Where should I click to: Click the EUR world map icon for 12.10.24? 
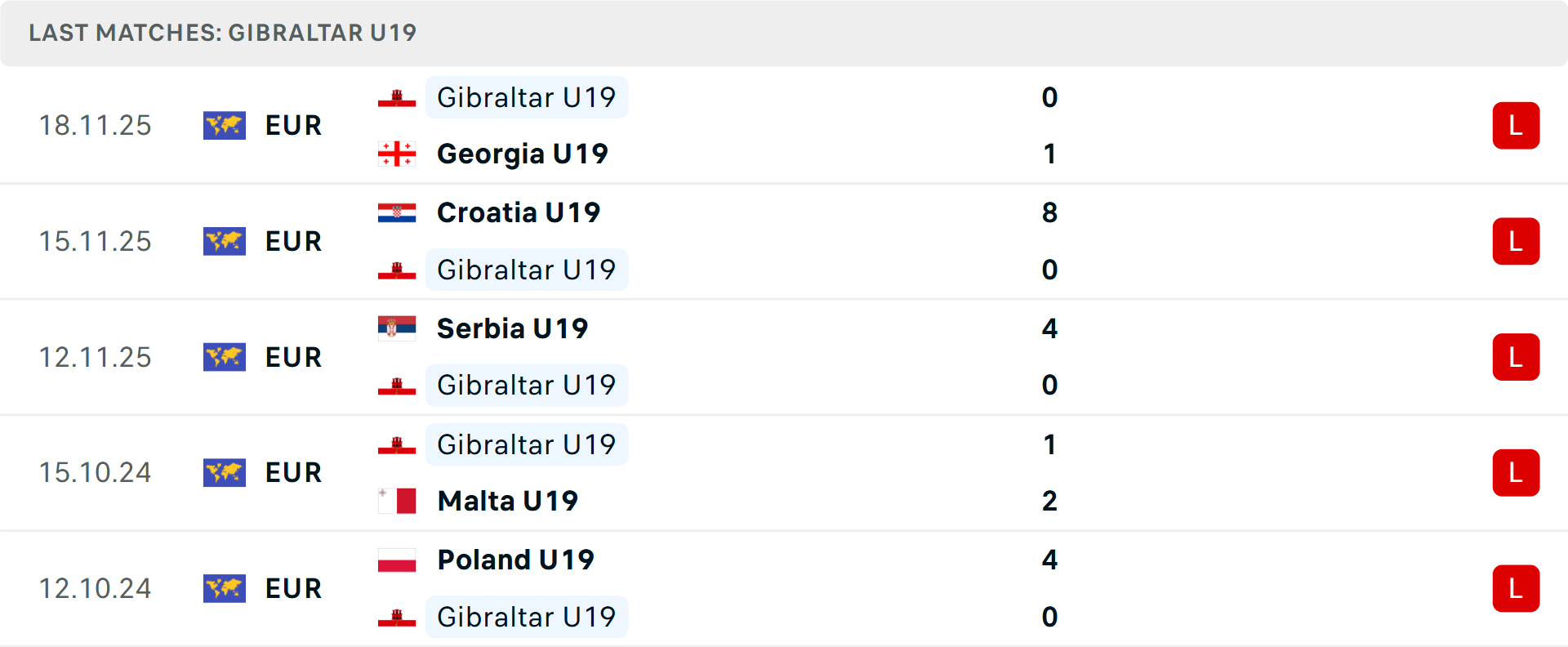pos(225,588)
